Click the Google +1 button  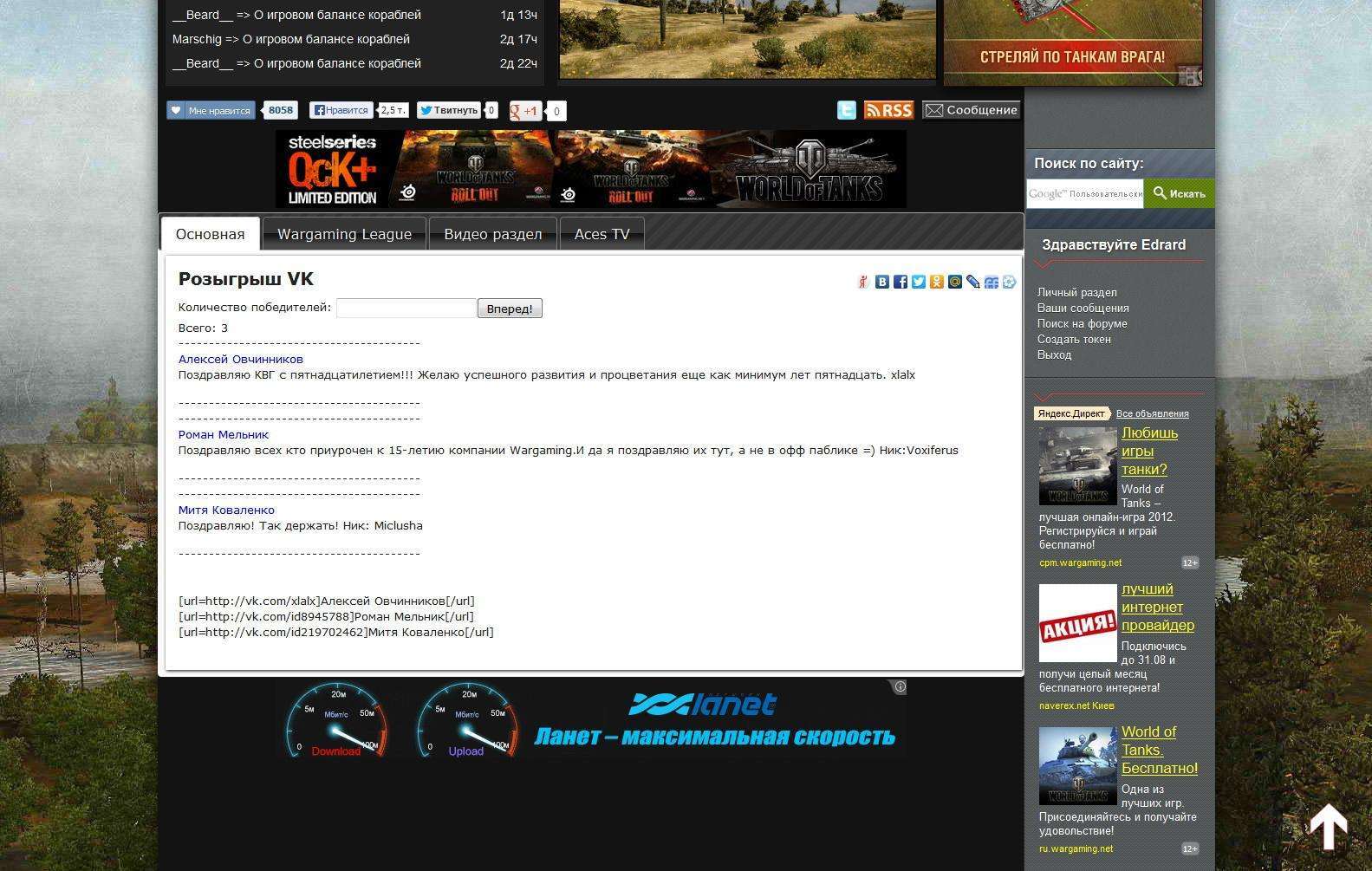click(x=525, y=111)
